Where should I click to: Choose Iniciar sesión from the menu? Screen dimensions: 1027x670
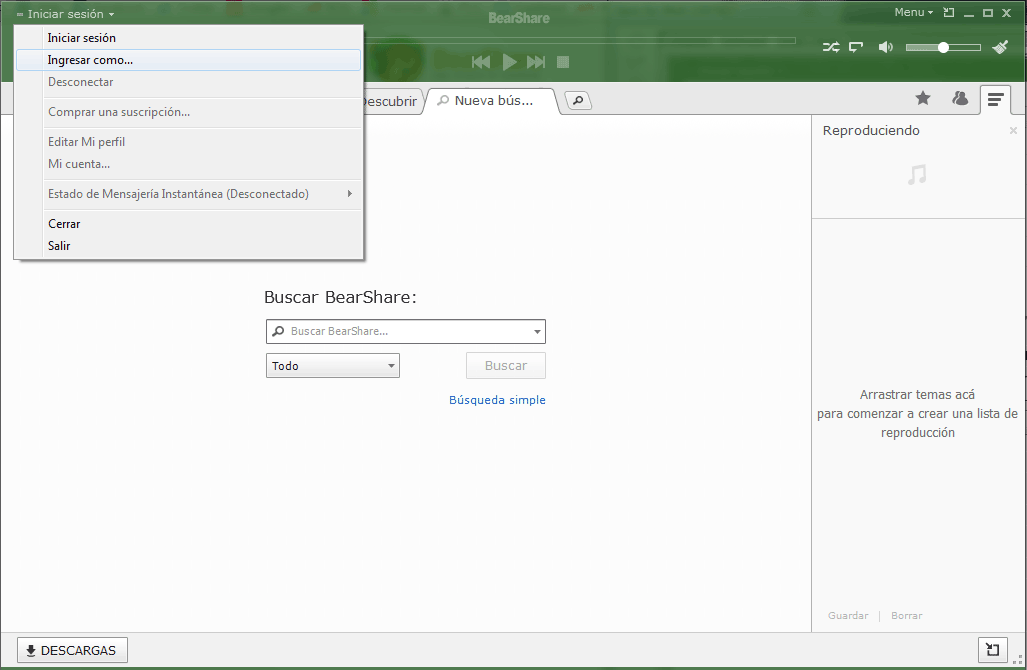[189, 38]
